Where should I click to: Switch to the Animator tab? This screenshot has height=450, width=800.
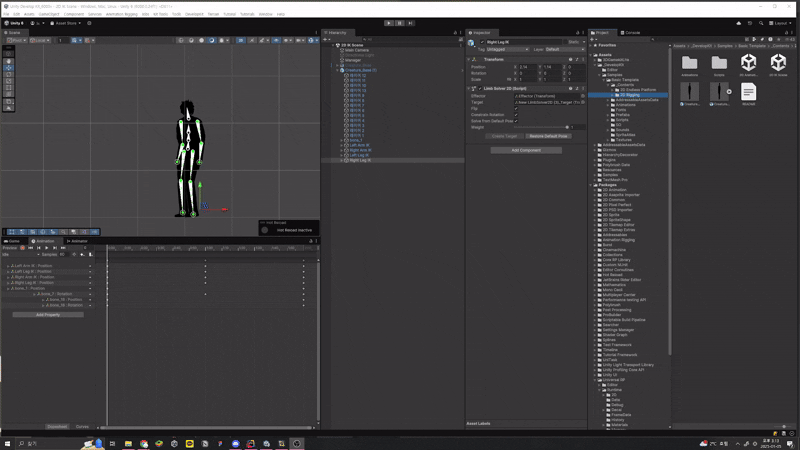pyautogui.click(x=78, y=241)
